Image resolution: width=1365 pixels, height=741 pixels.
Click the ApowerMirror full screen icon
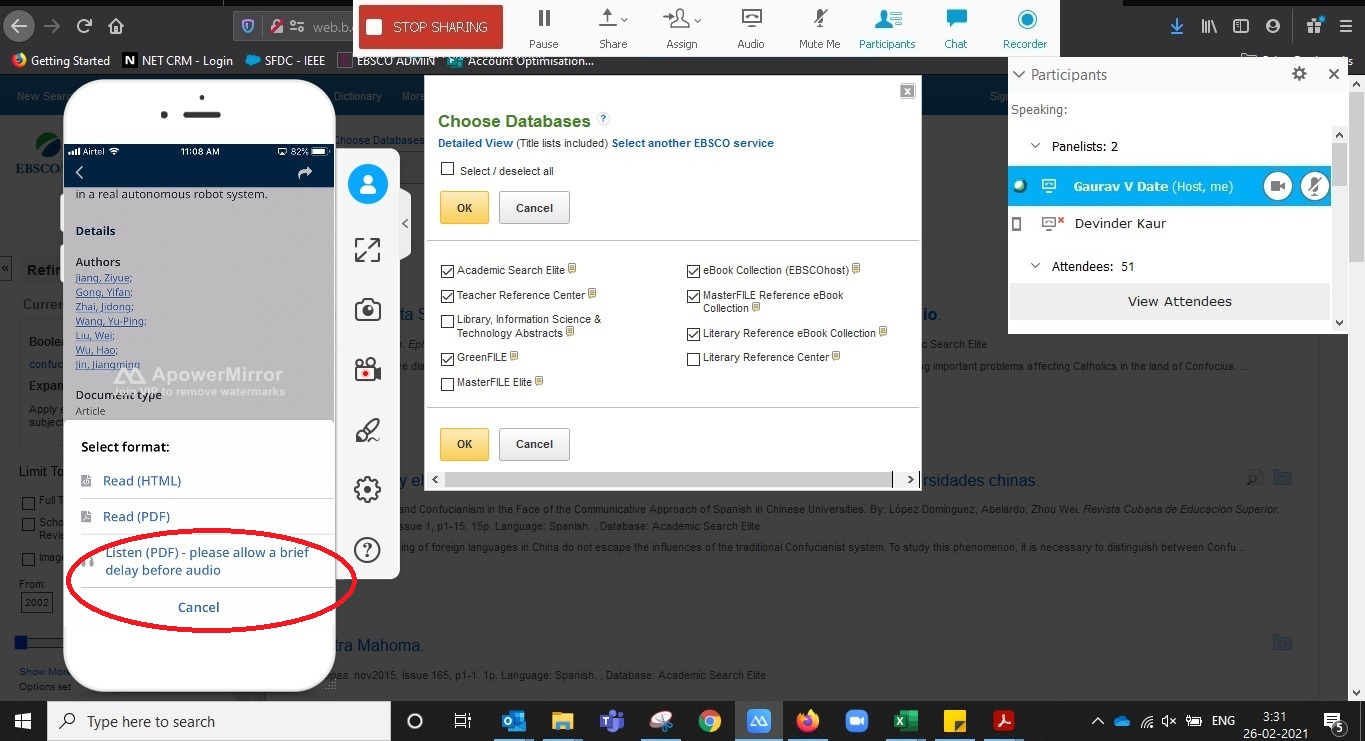point(367,250)
